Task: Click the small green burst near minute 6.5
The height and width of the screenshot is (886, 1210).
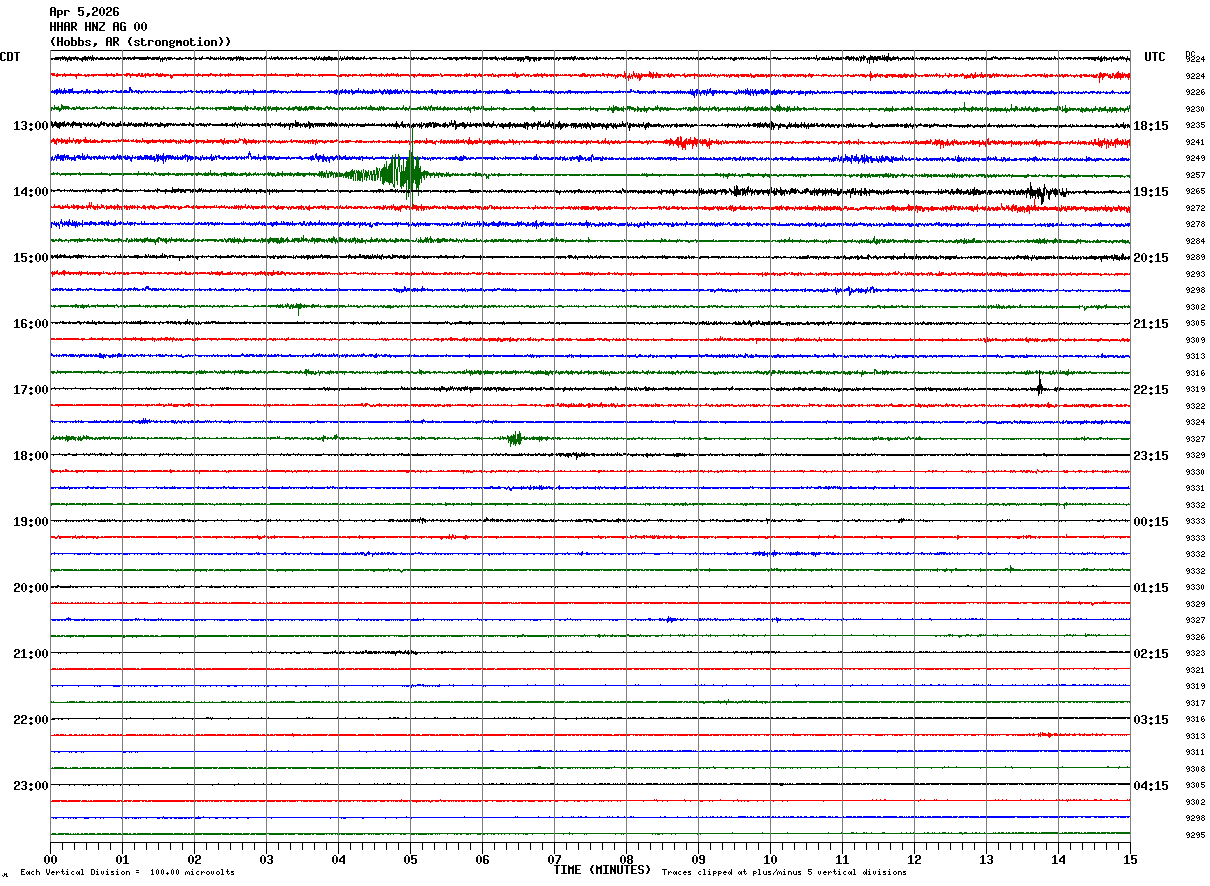Action: (x=515, y=438)
